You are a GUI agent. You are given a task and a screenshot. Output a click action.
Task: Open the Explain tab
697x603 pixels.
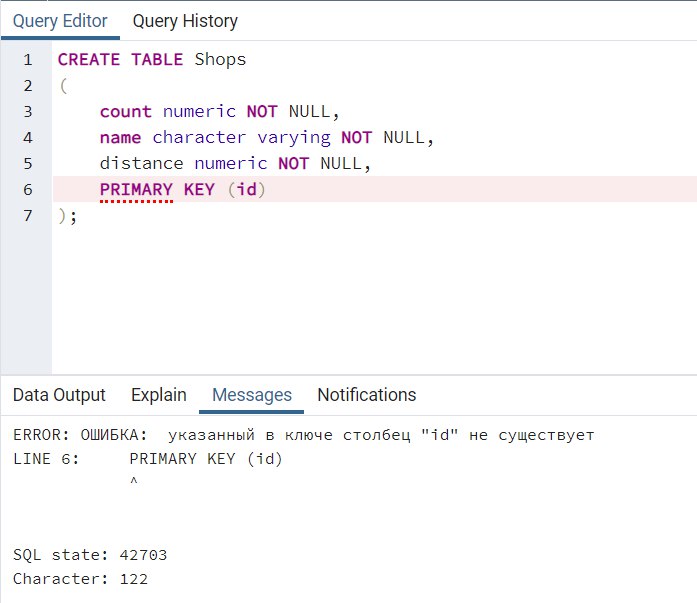(159, 395)
